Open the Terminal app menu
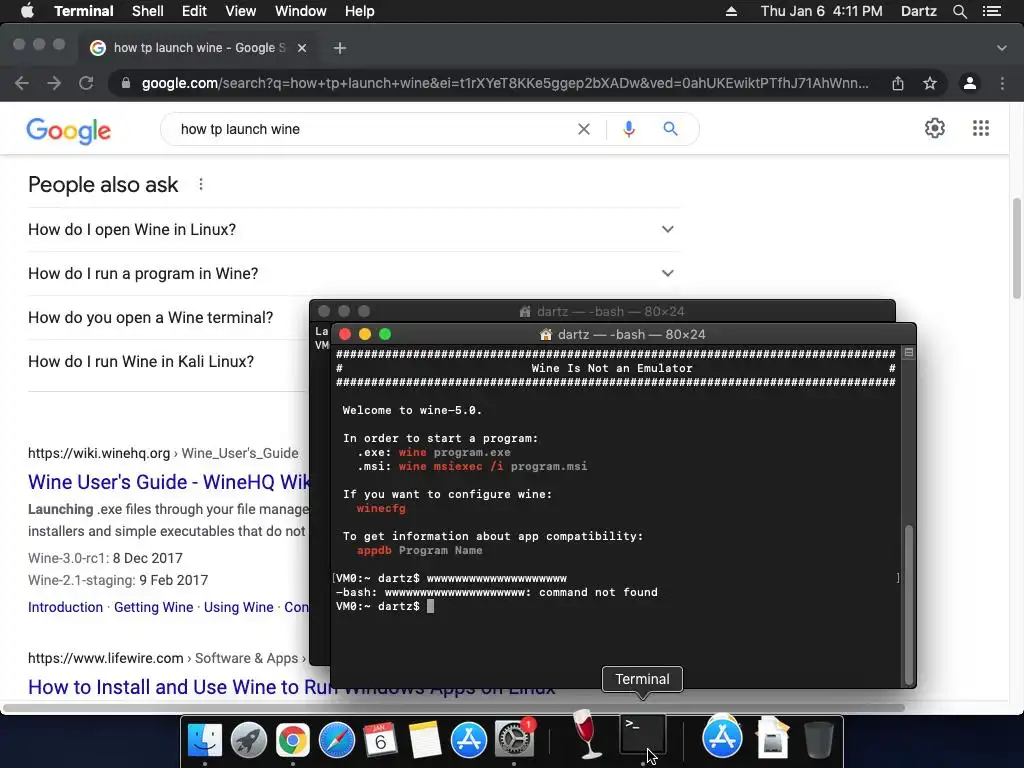This screenshot has width=1024, height=768. pos(84,11)
